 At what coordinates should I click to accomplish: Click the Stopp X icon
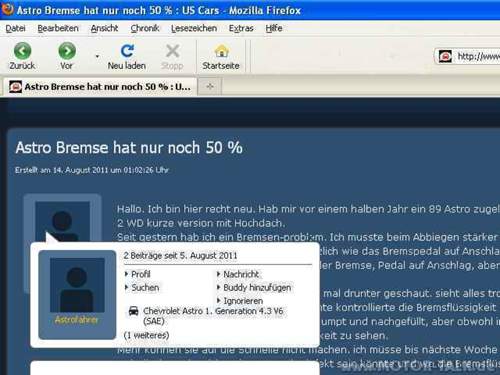(x=172, y=51)
